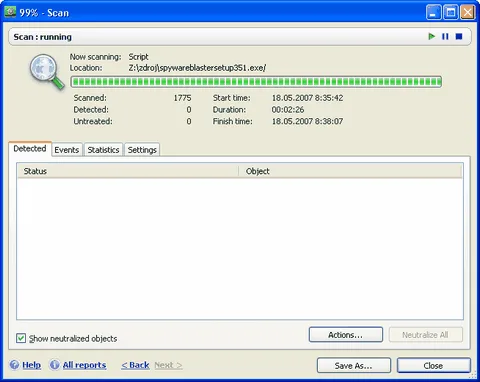480x382 pixels.
Task: Resume the scan with the green play icon
Action: (x=432, y=36)
